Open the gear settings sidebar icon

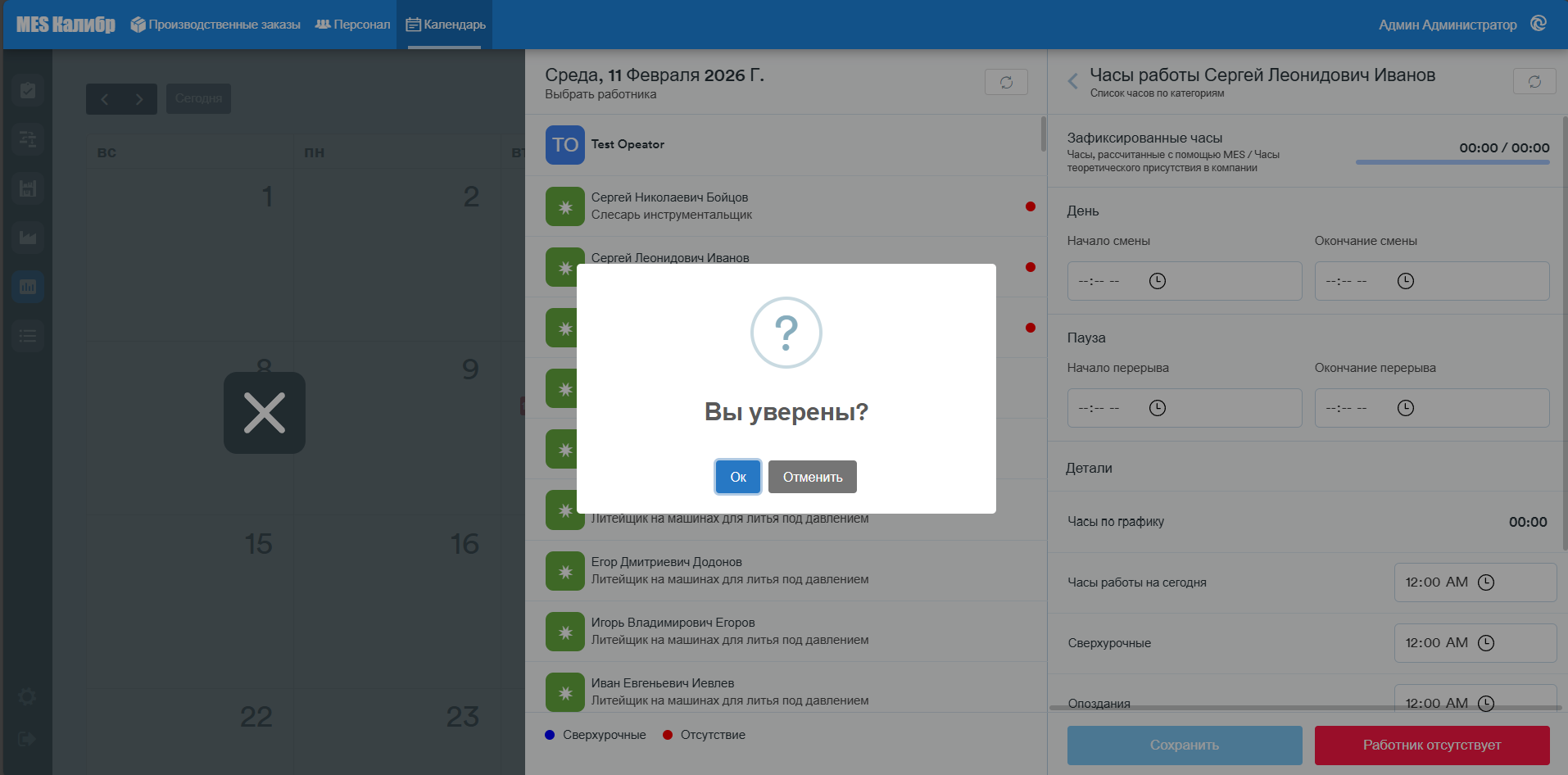coord(27,697)
